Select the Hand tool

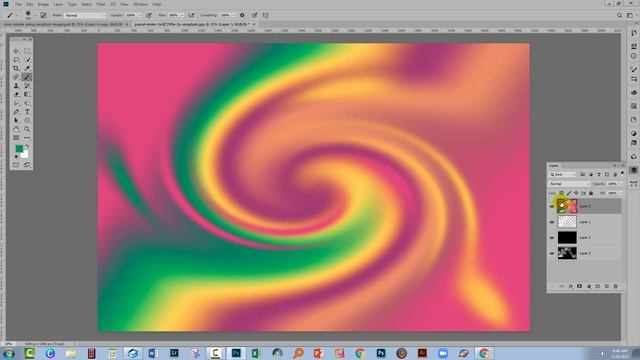pyautogui.click(x=16, y=129)
